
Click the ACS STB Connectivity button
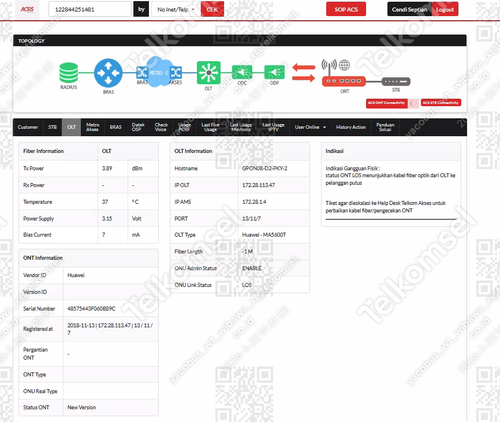(x=441, y=103)
